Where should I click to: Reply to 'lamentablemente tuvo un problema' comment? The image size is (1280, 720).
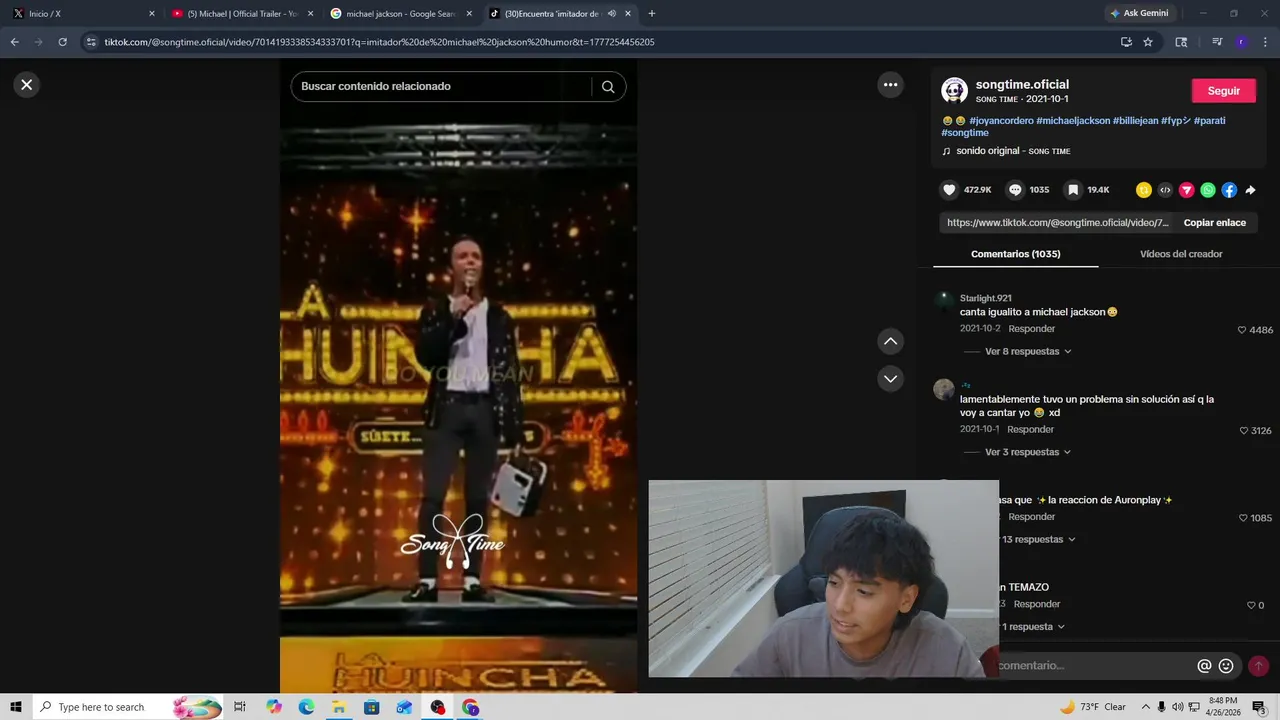(x=1030, y=430)
